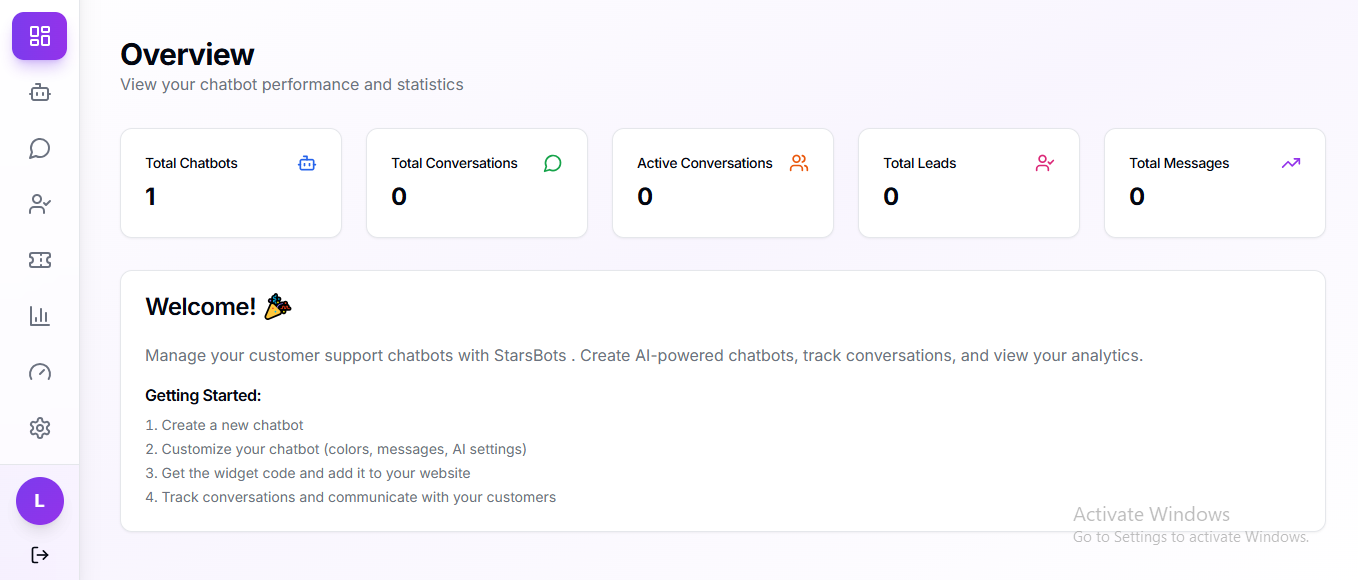The width and height of the screenshot is (1358, 580).
Task: Click the Total Messages card
Action: pyautogui.click(x=1215, y=183)
